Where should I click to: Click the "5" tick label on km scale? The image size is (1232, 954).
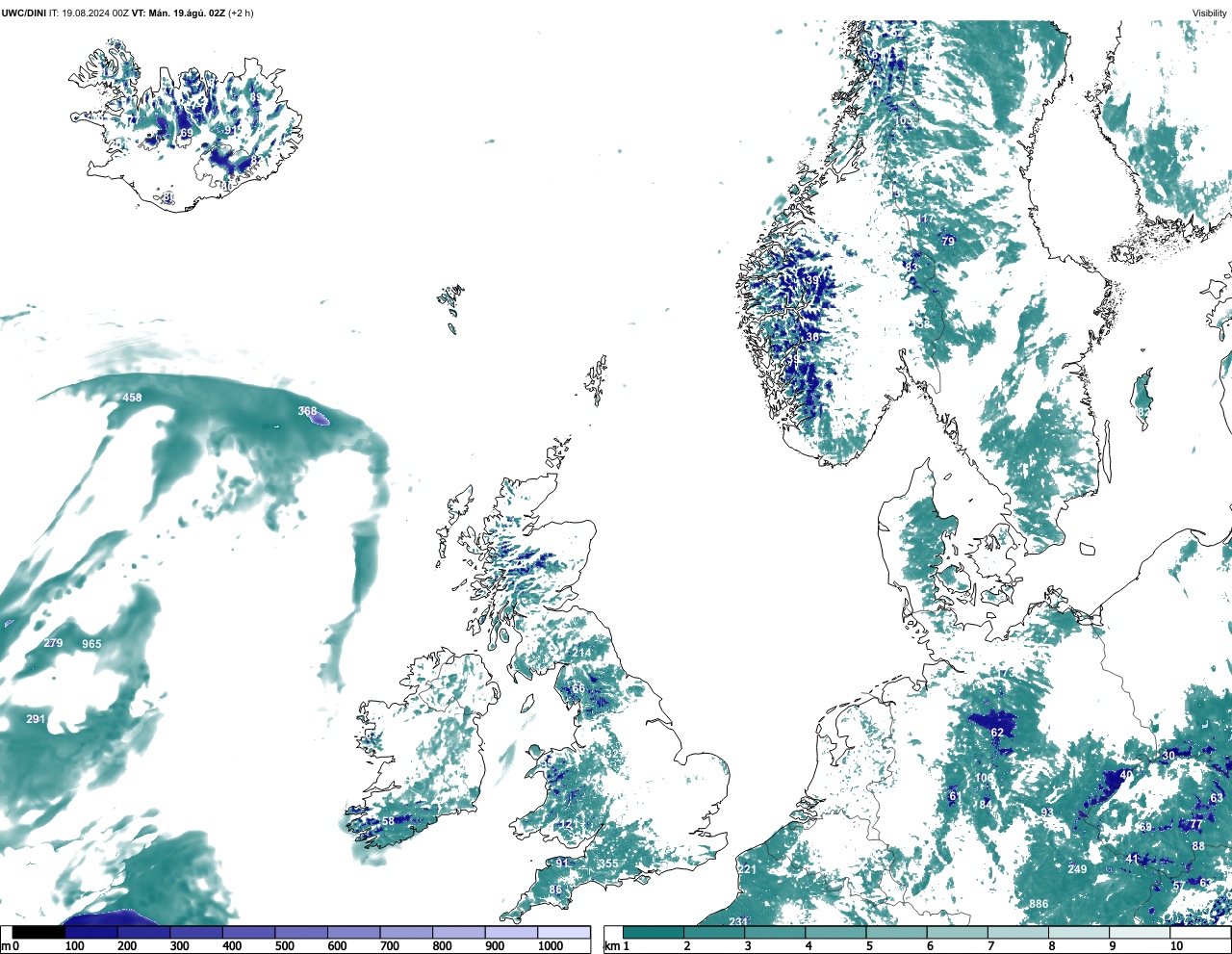click(869, 947)
